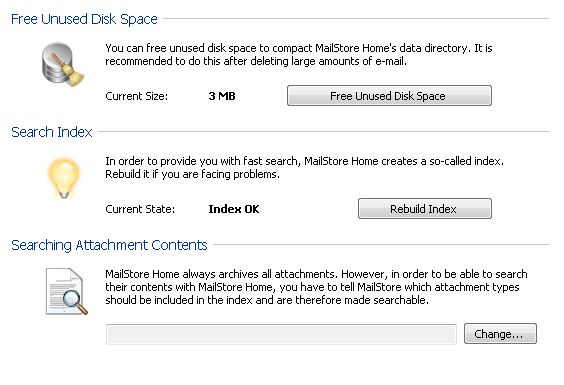Click the Current State label
Viewport: 564px width, 385px height.
click(x=140, y=209)
